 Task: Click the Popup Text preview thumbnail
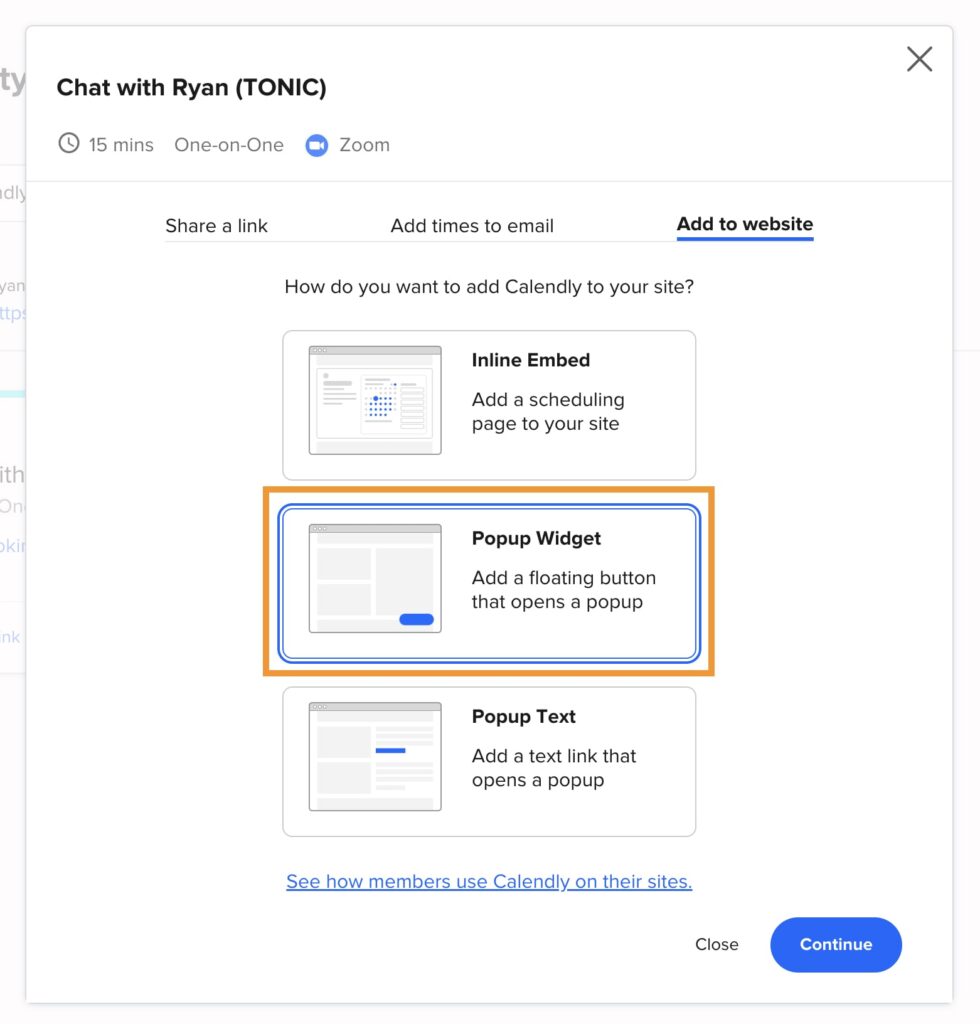375,757
